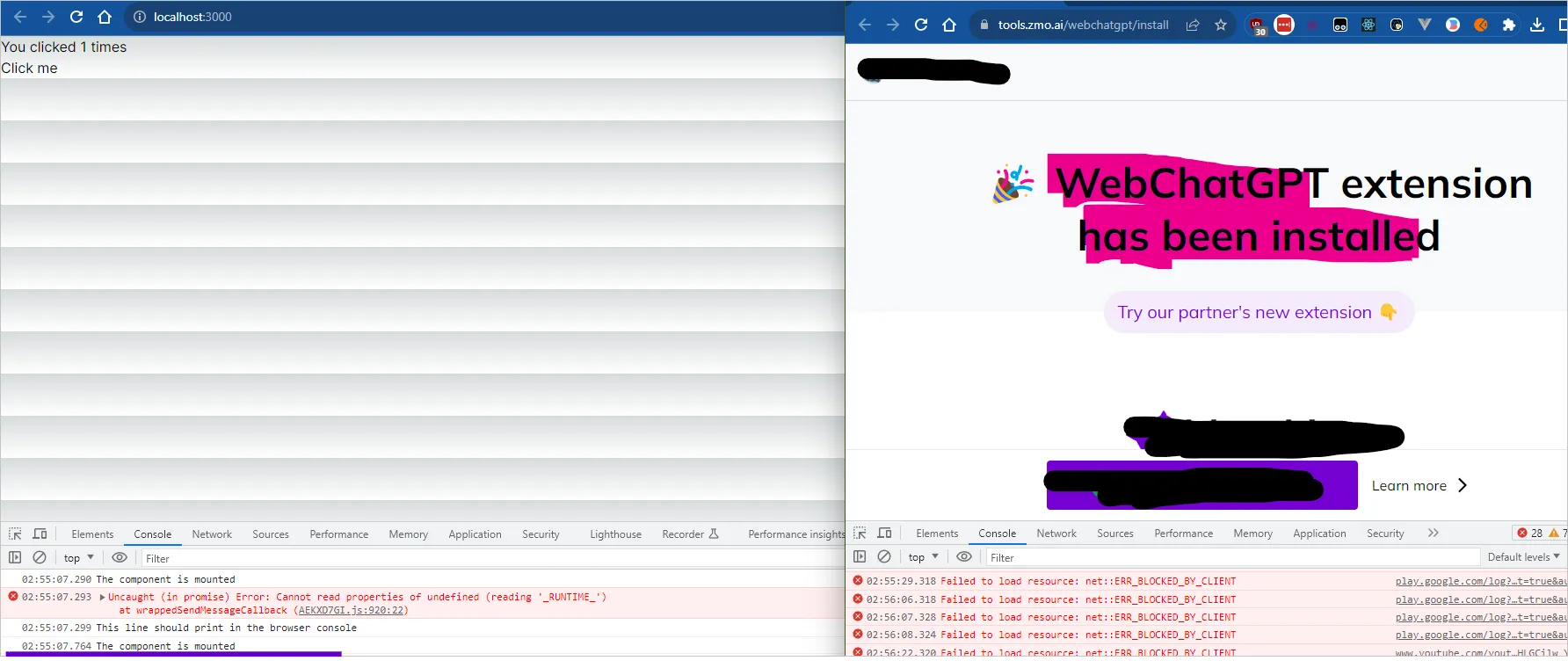Open the 28 errors counter in right DevTools

[x=1529, y=533]
